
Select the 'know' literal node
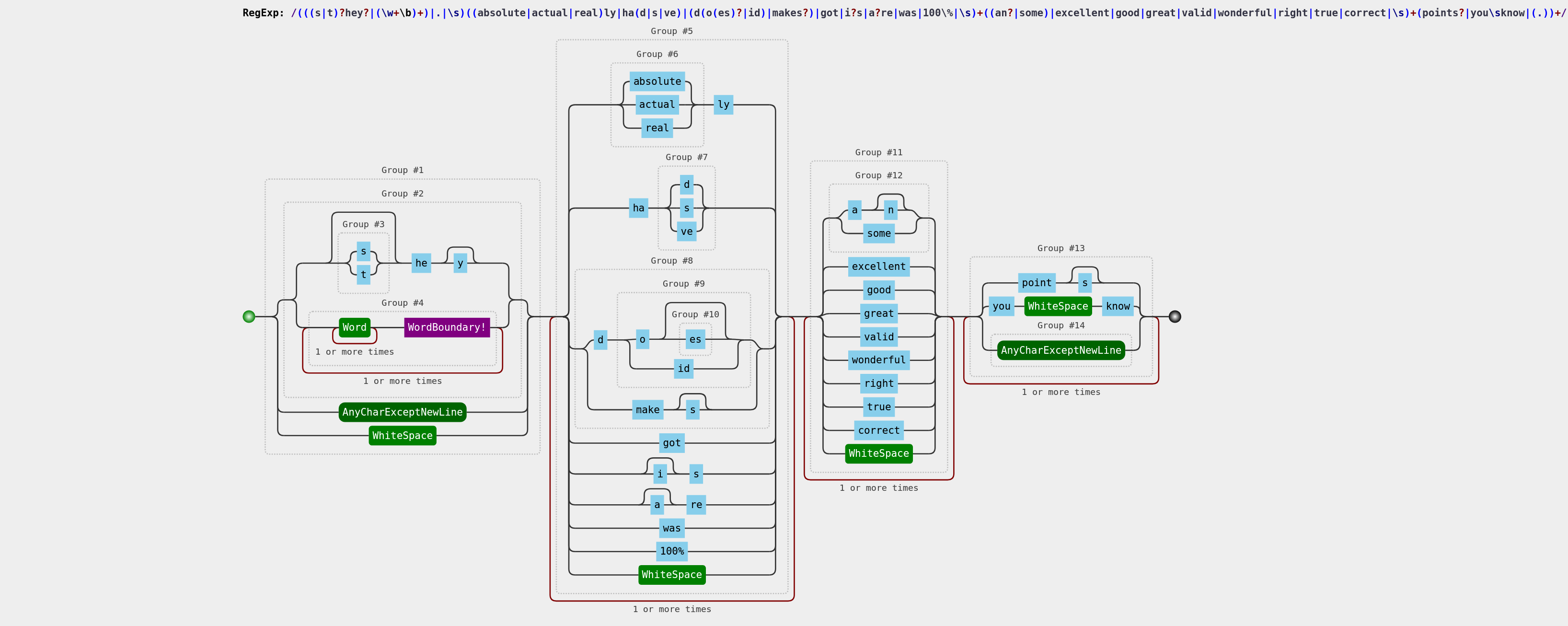click(x=1118, y=306)
